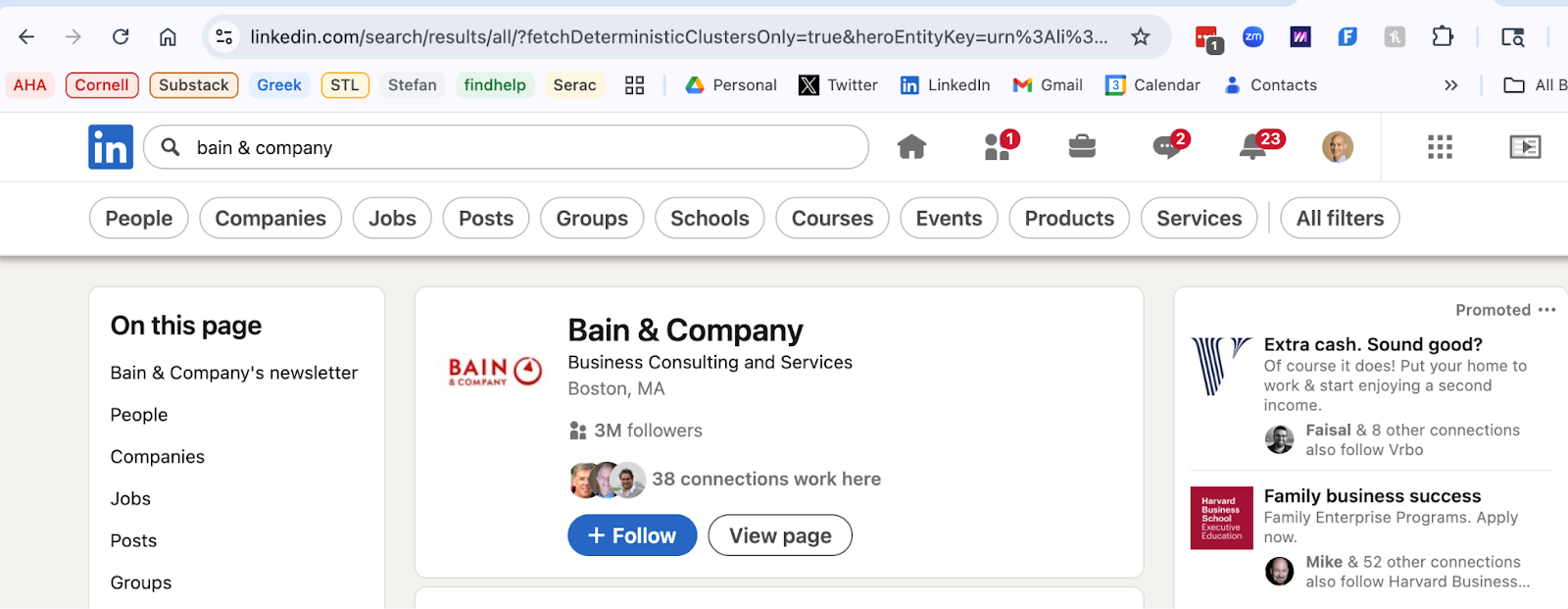
Task: Filter results by Jobs
Action: [x=392, y=218]
